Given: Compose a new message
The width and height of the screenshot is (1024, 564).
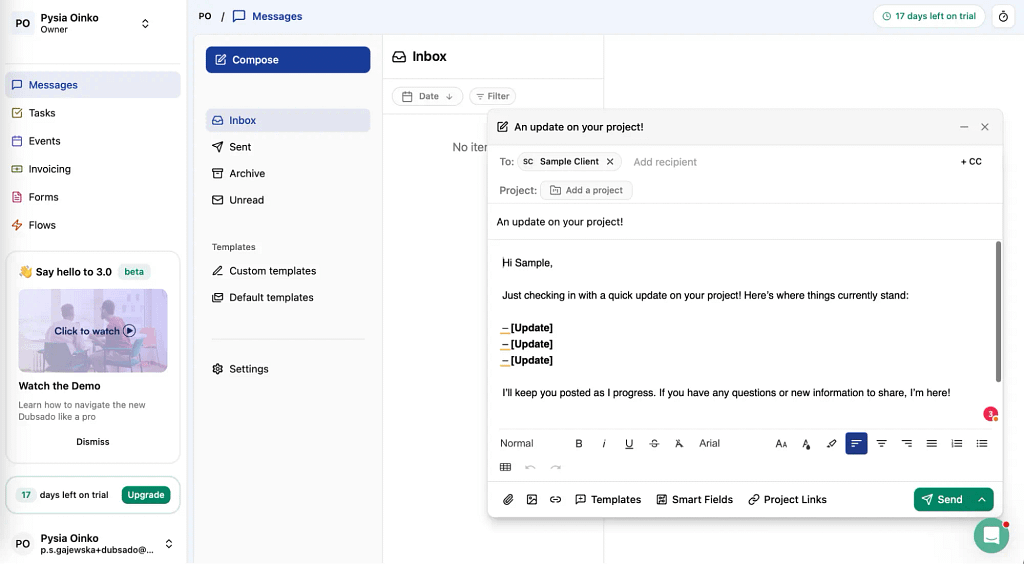Looking at the screenshot, I should click(288, 59).
